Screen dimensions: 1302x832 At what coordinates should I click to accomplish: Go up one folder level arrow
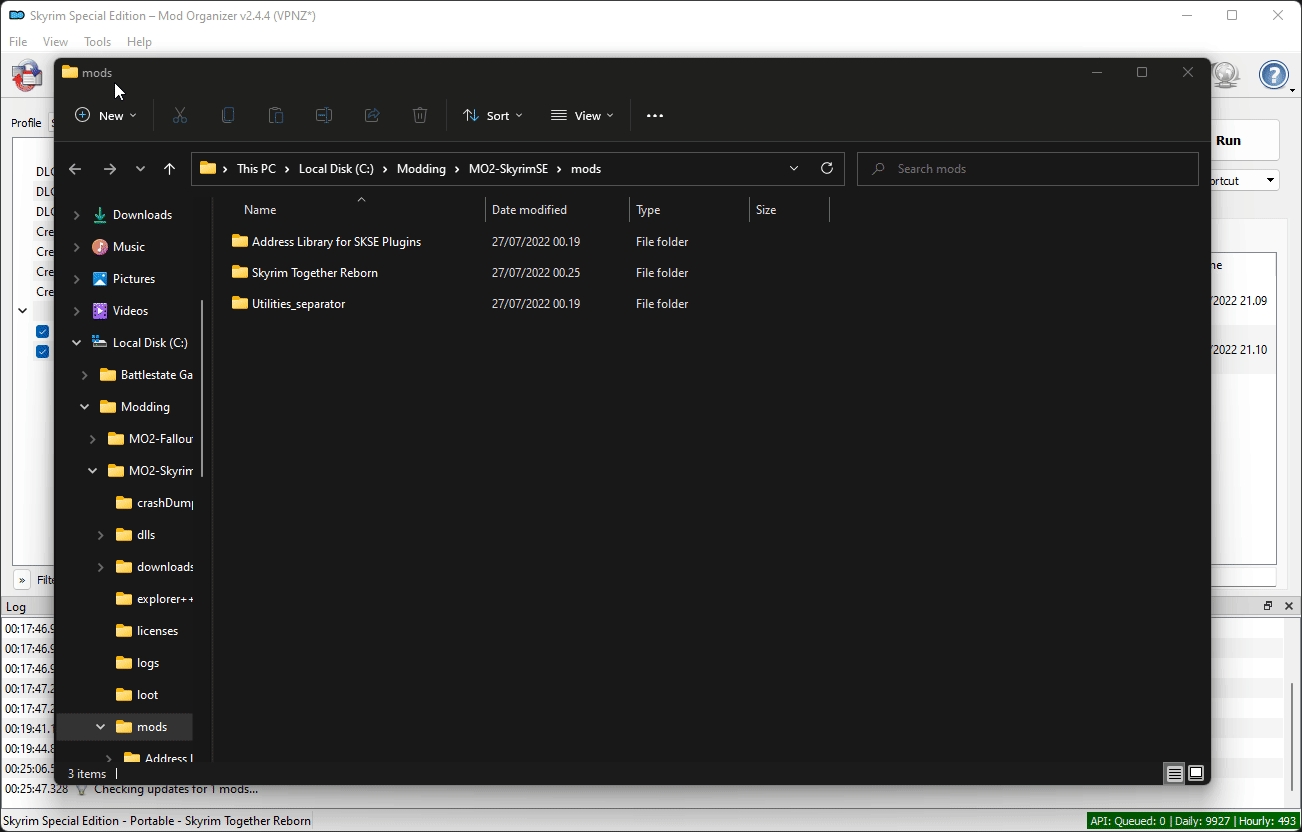pos(169,169)
